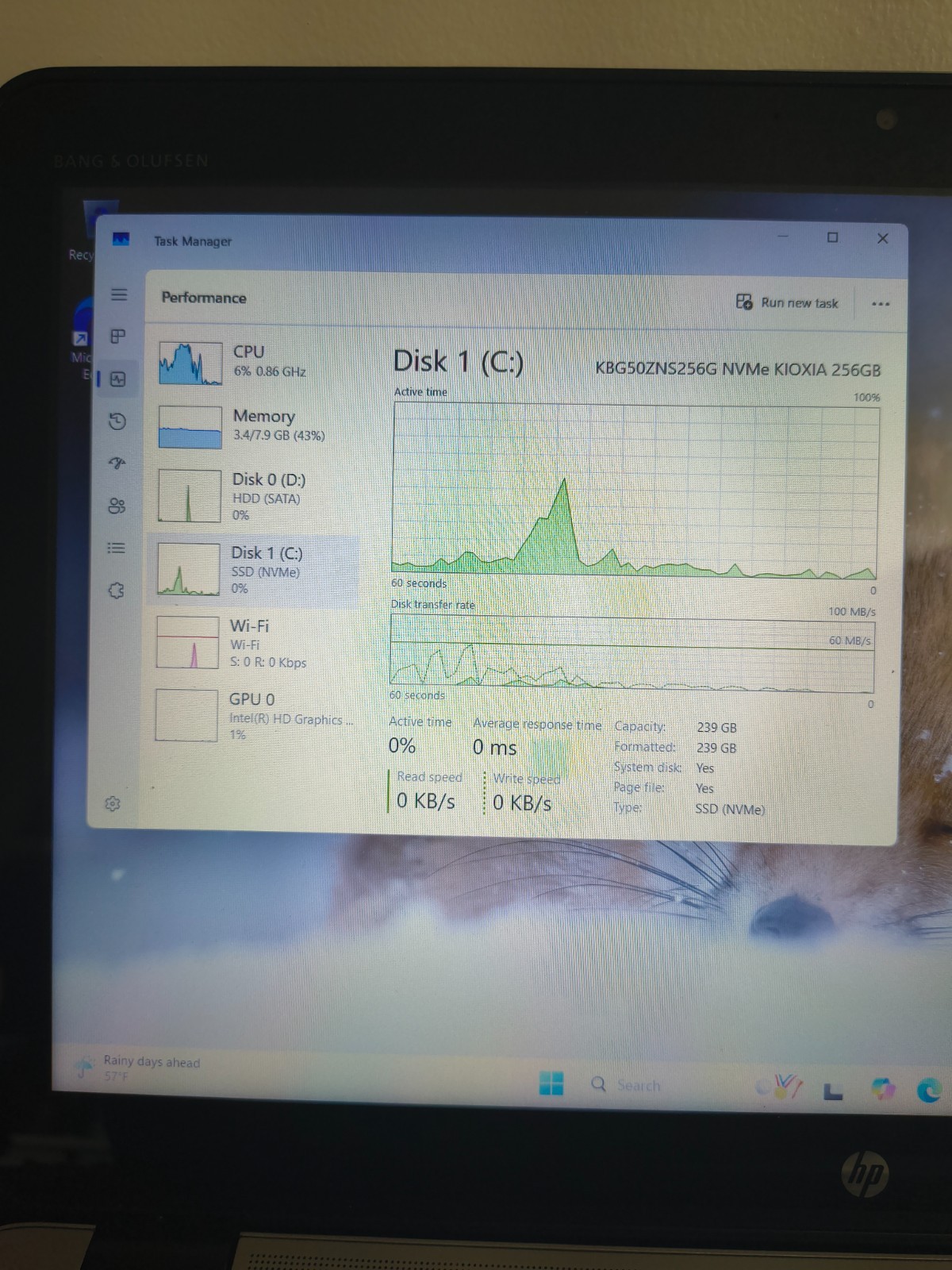Select Disk 0 (D:) HDD item

coord(254,496)
